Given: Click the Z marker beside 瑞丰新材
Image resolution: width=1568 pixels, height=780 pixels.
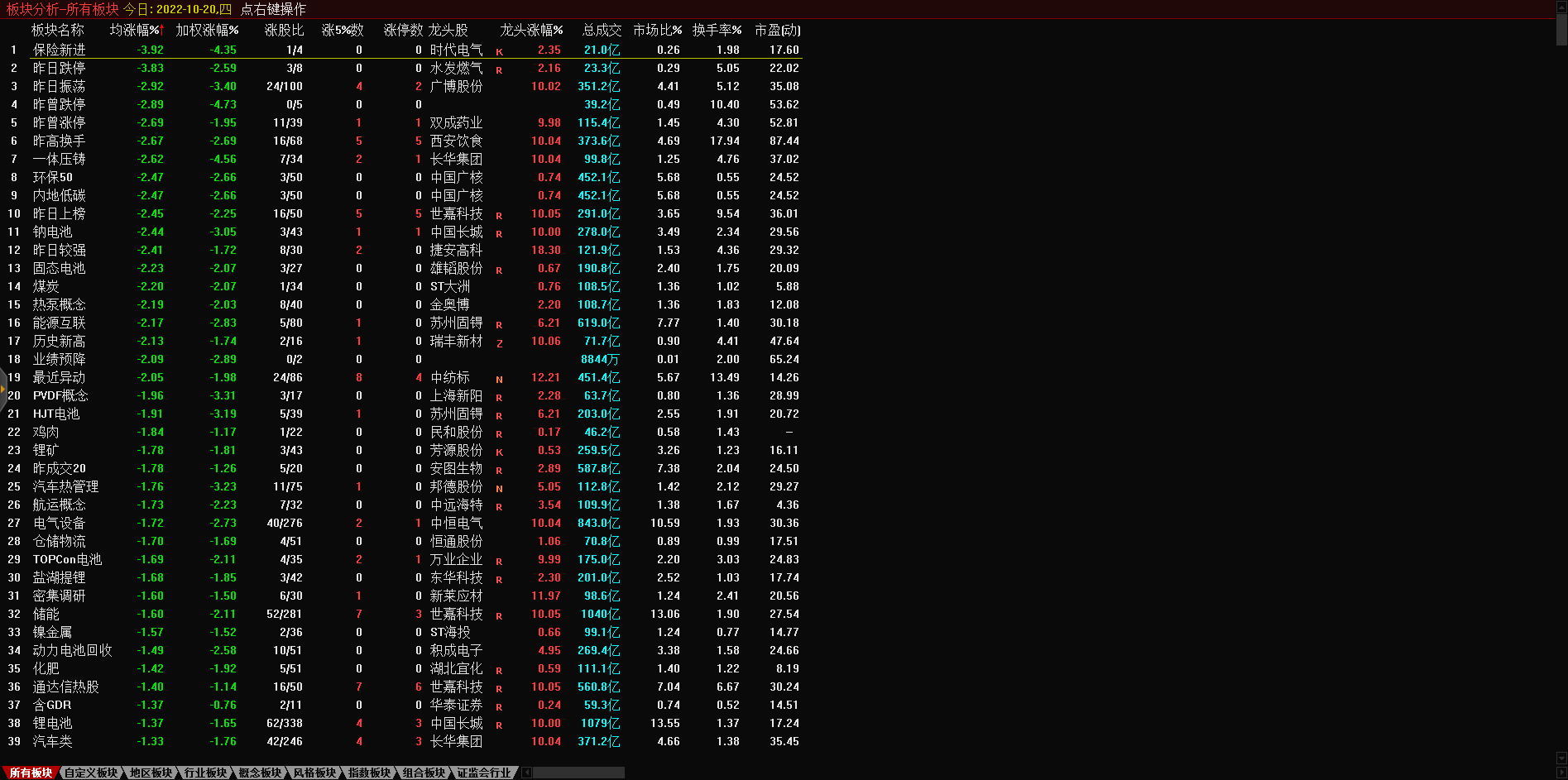Looking at the screenshot, I should click(x=499, y=343).
